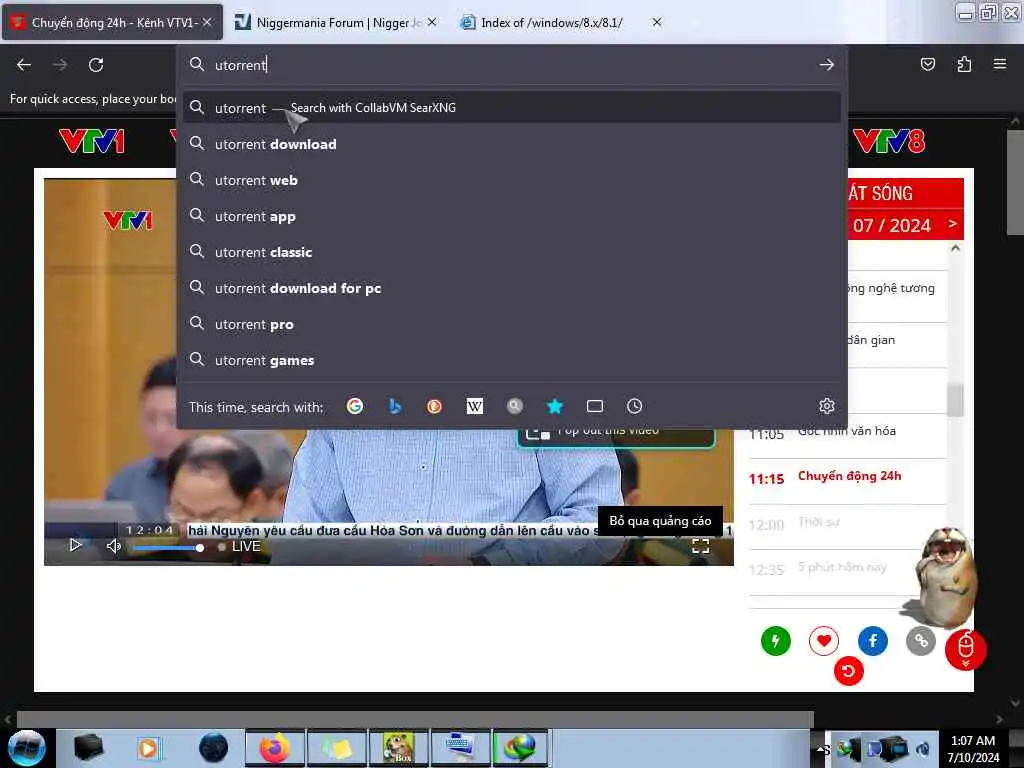Click the red mouse scroll-down icon
1024x768 pixels.
click(966, 649)
